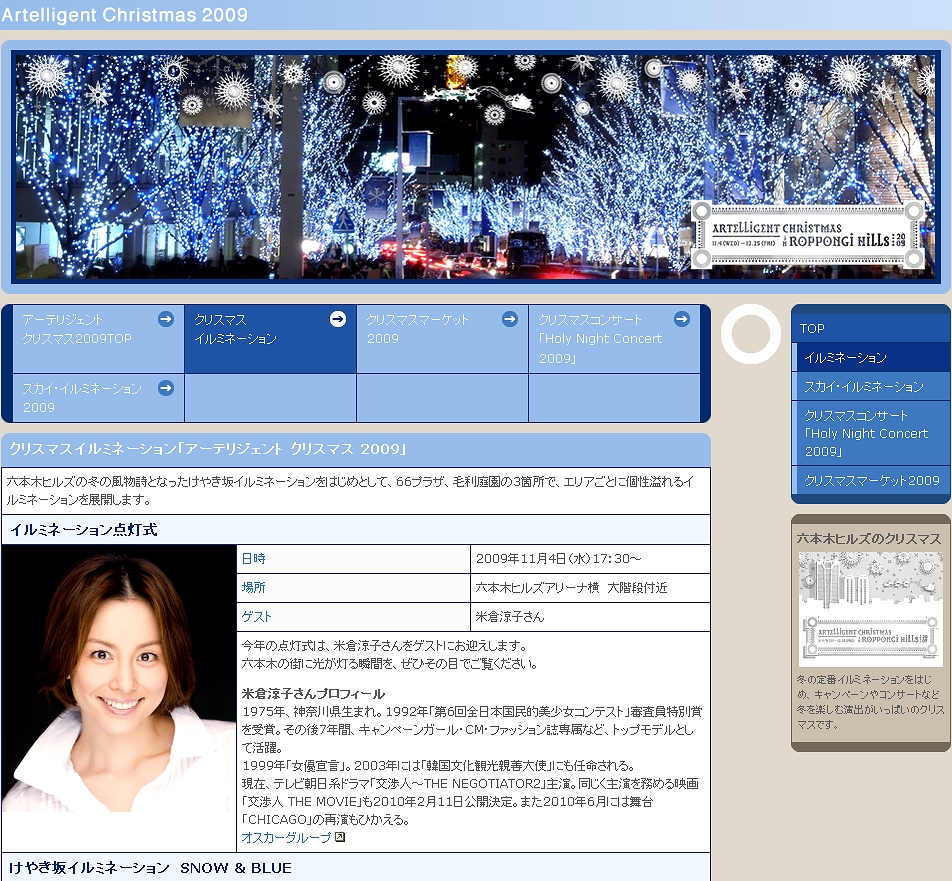Click the 六本木ヒルズのクリスマス sidebar heading
952x881 pixels.
pos(869,538)
